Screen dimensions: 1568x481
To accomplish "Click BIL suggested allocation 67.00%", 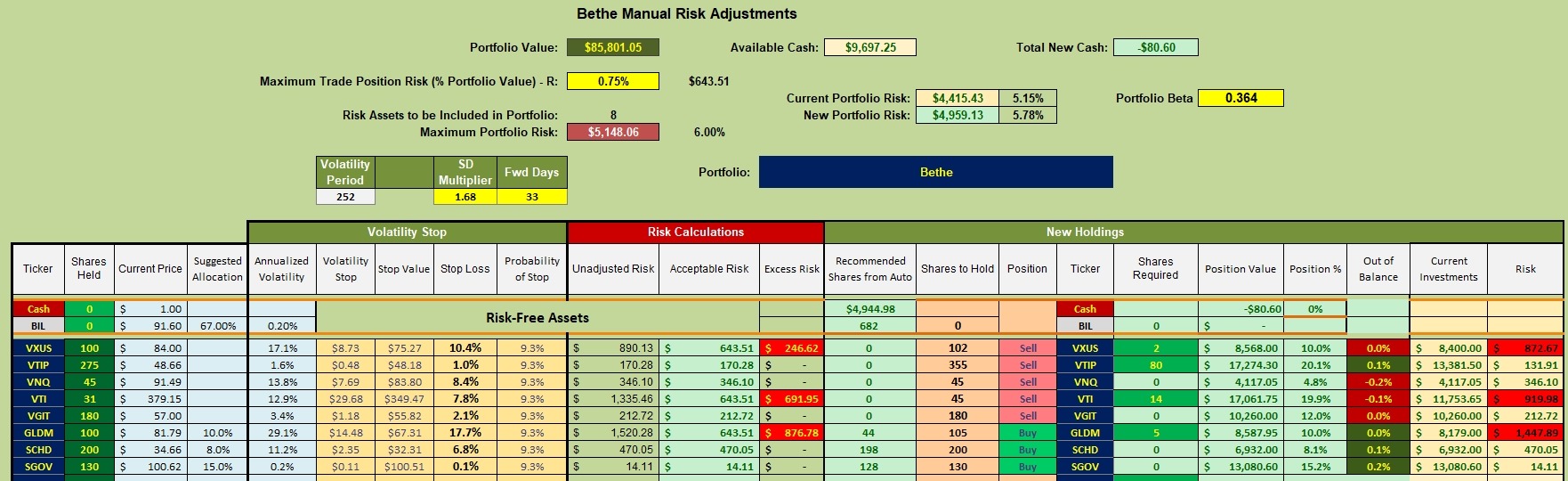I will 218,326.
